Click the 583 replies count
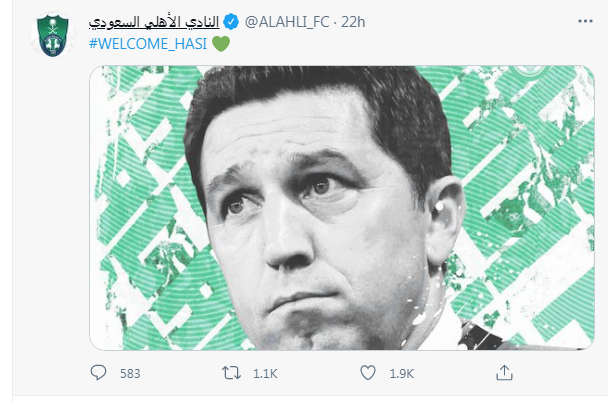Viewport: 608px width, 402px height. [129, 374]
